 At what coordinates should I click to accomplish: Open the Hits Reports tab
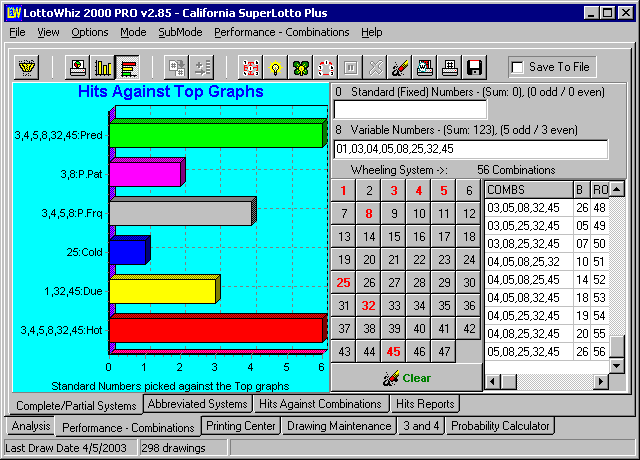[x=425, y=404]
